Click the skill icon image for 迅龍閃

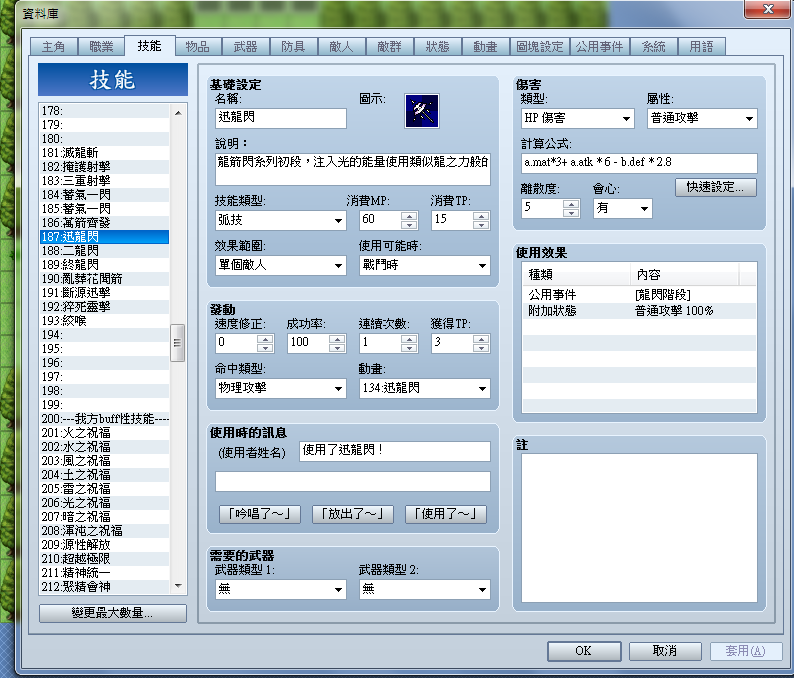(421, 111)
